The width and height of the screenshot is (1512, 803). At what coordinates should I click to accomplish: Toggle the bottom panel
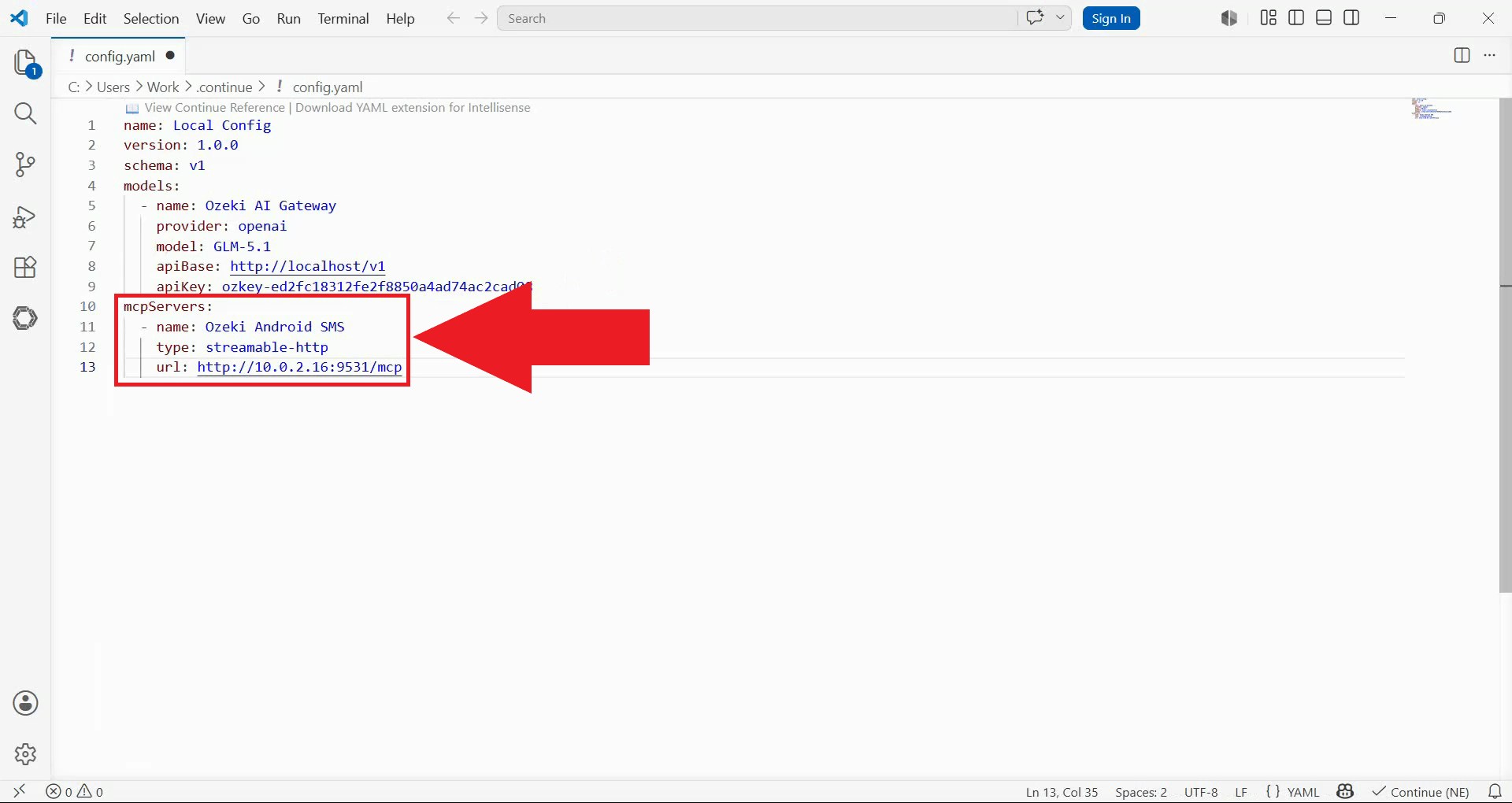pyautogui.click(x=1324, y=17)
